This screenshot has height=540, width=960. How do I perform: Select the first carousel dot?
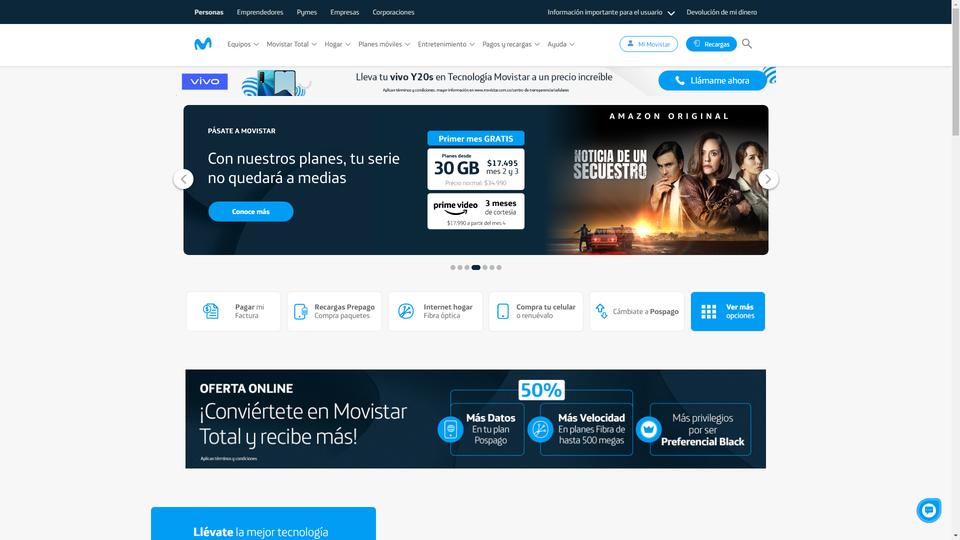453,268
